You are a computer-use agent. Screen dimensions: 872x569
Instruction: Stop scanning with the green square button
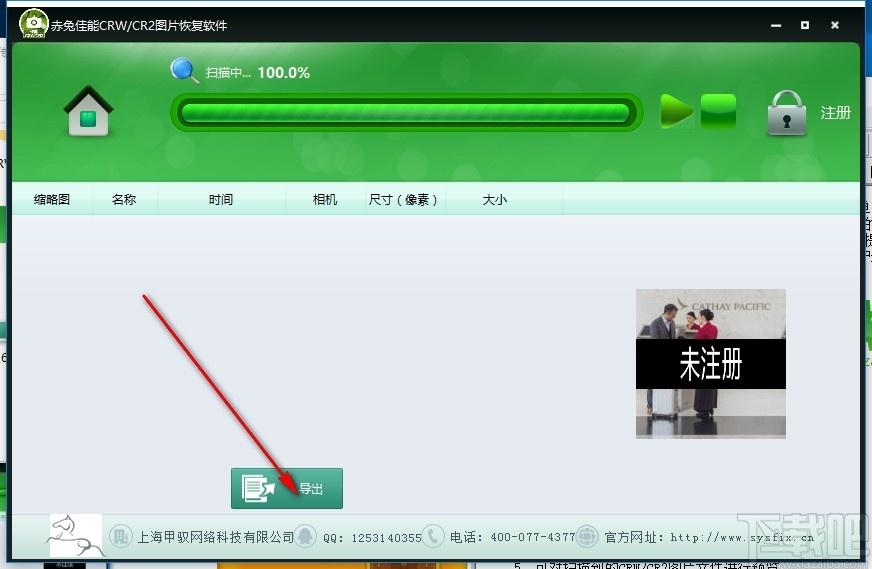718,111
